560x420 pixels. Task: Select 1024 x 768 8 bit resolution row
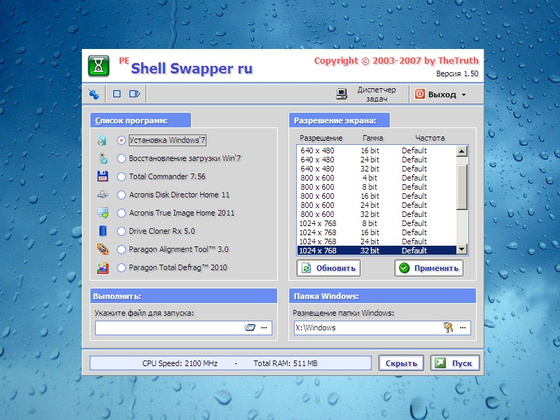pyautogui.click(x=377, y=223)
